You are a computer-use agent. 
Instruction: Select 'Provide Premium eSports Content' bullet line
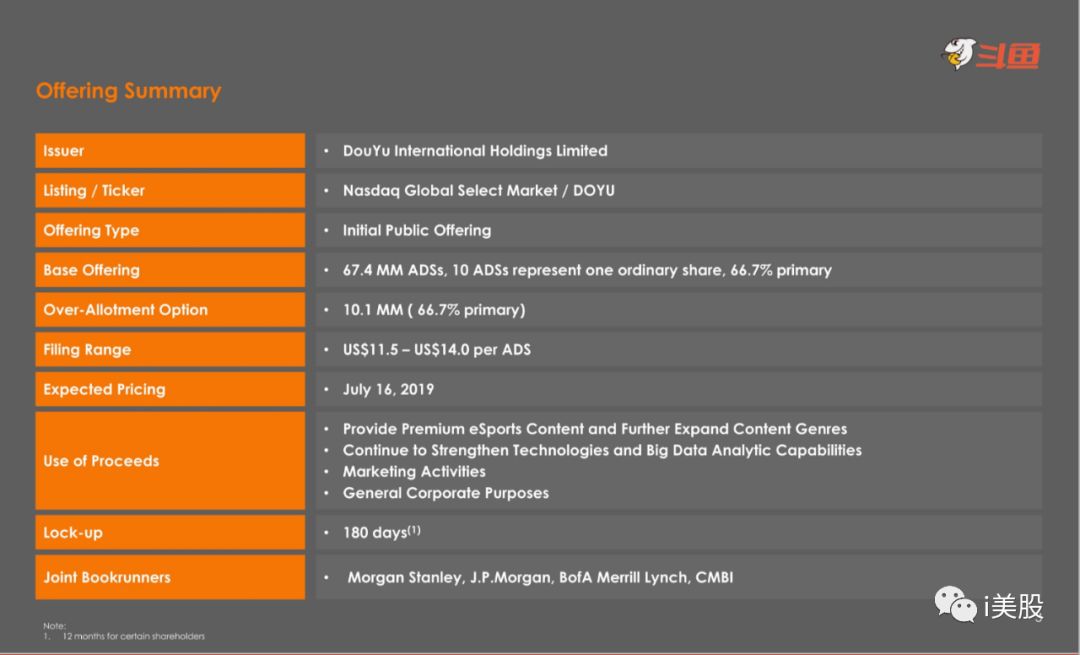click(x=595, y=429)
